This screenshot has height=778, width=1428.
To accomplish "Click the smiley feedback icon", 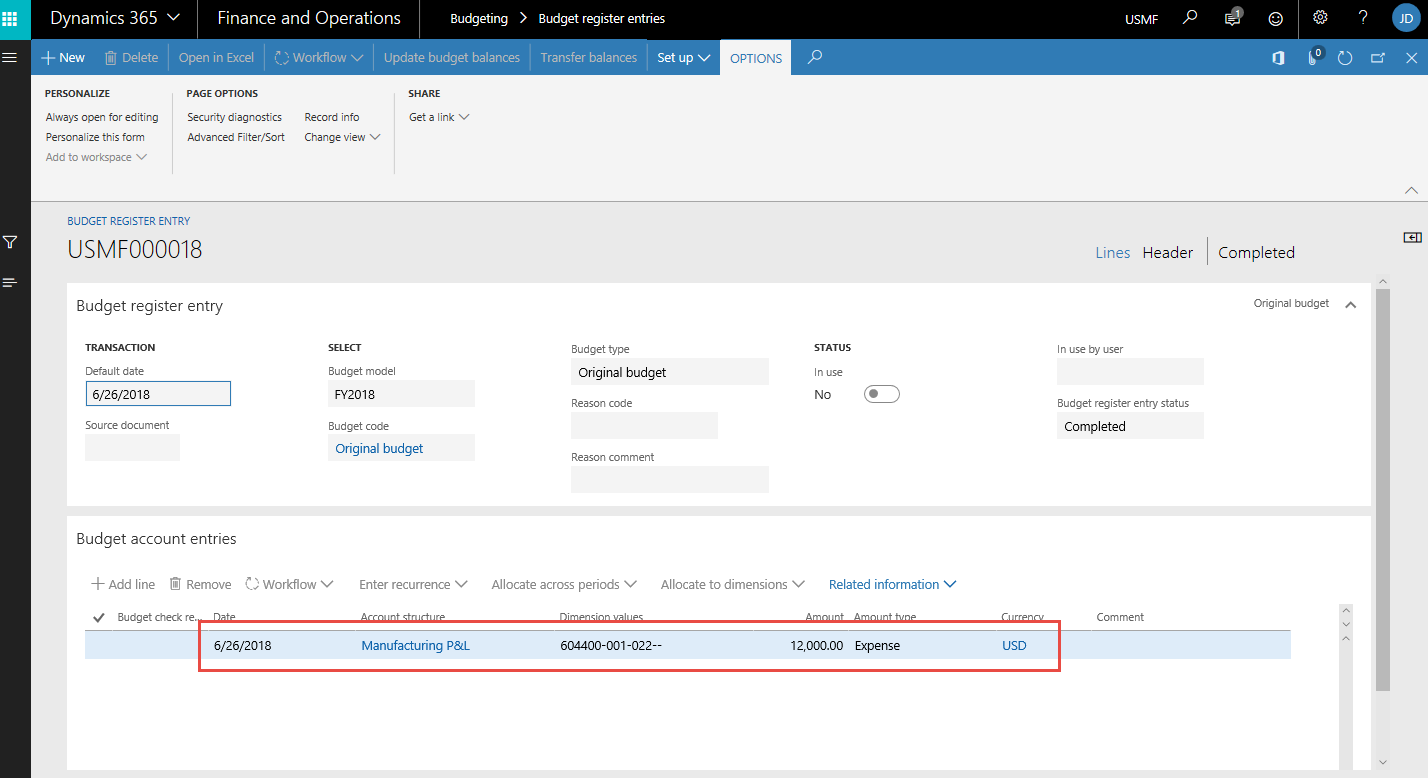I will [x=1275, y=18].
